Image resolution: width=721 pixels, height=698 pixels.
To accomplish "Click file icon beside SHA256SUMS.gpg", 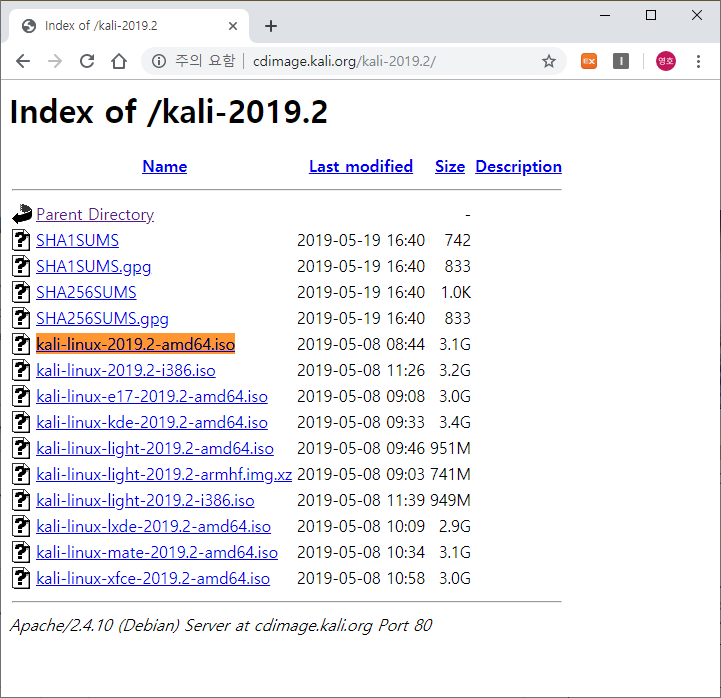I will tap(21, 318).
